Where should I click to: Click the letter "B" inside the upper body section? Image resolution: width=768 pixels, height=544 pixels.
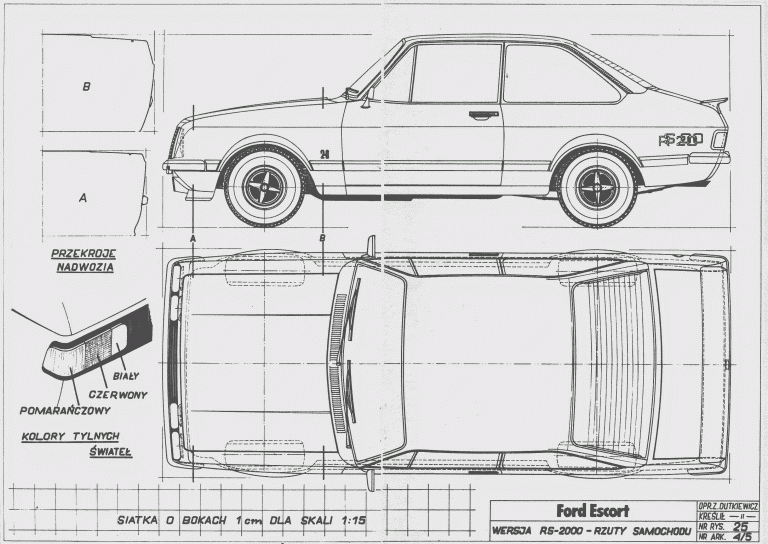(87, 87)
